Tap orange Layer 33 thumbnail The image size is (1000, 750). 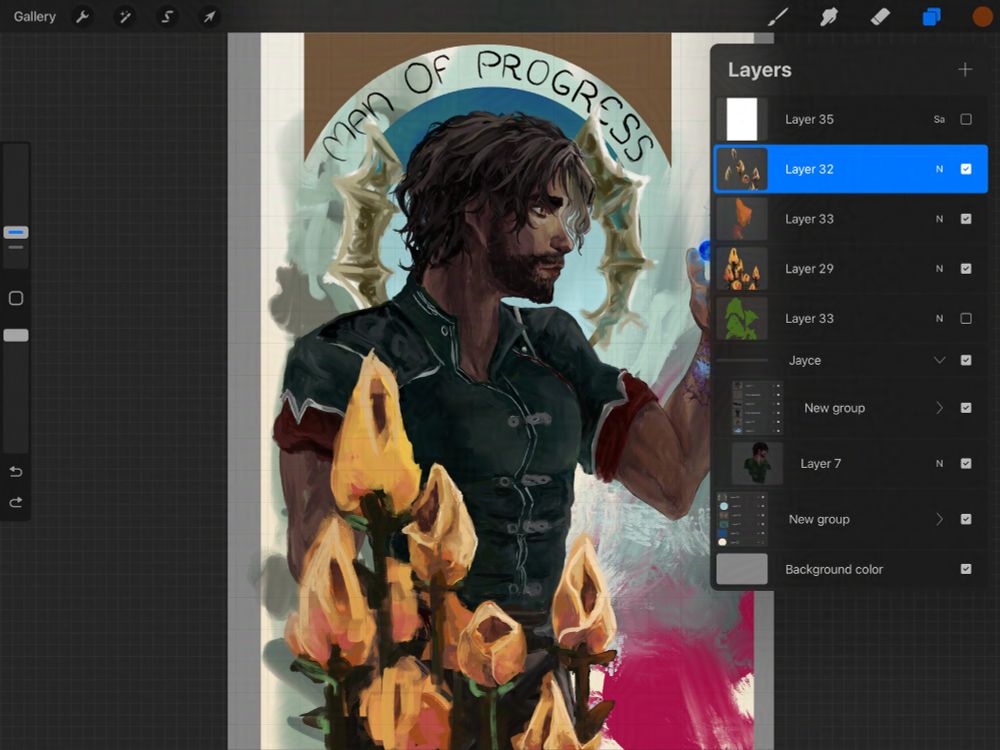742,219
